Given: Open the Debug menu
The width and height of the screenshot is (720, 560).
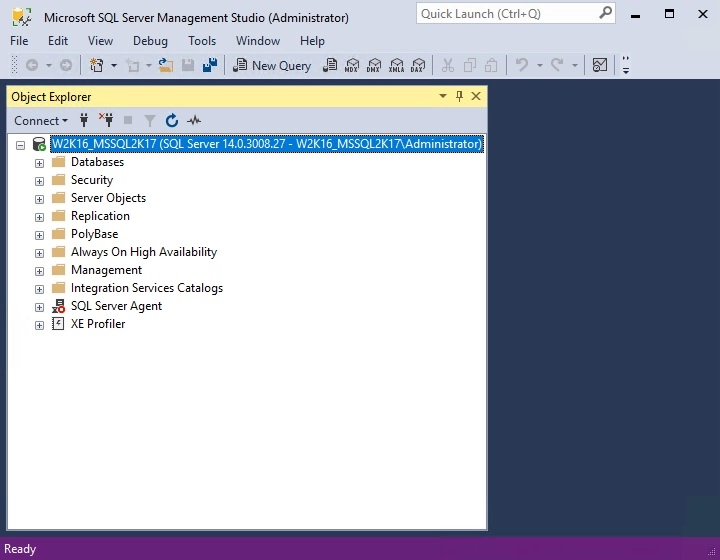Looking at the screenshot, I should pos(150,41).
